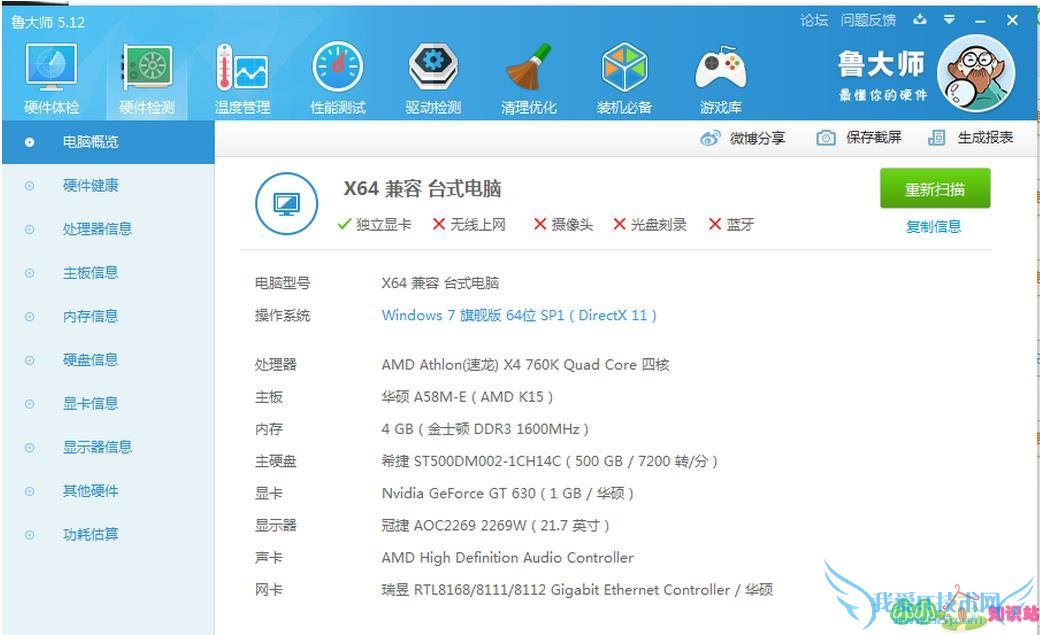Click the green 重新扫描 rescan button
This screenshot has width=1040, height=635.
935,188
